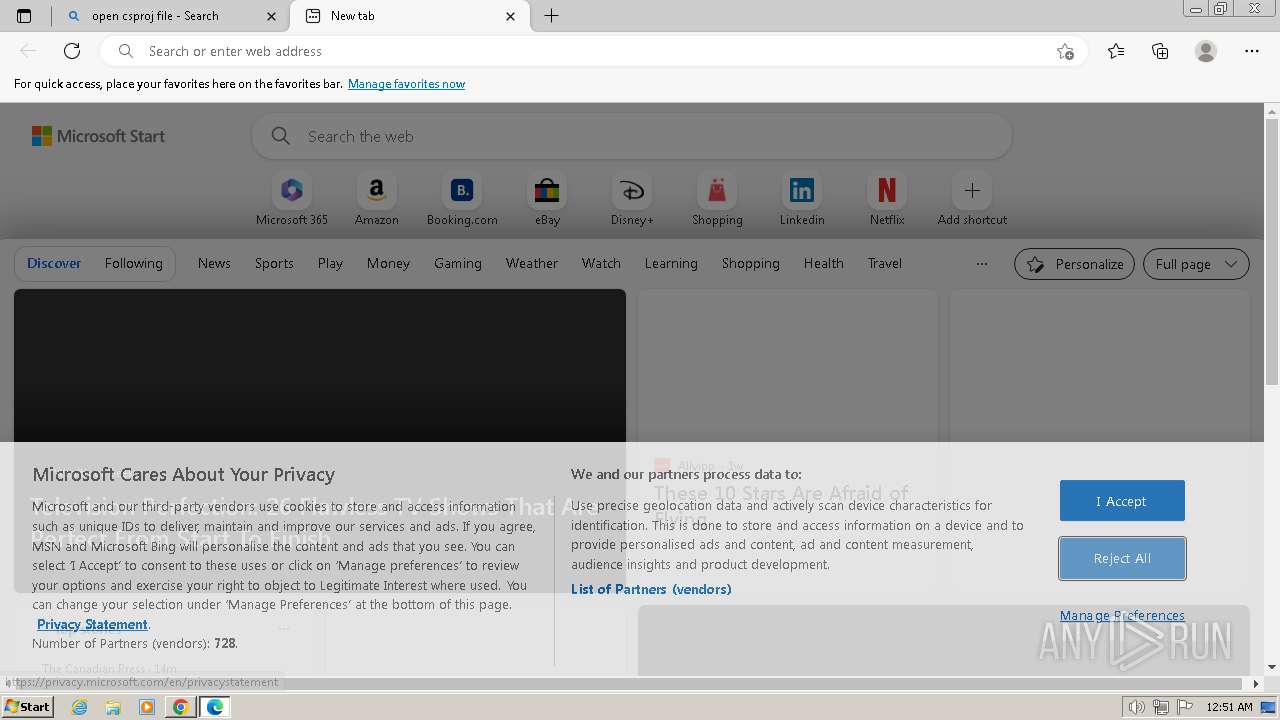This screenshot has height=720, width=1280.
Task: Open Chrome from taskbar
Action: pos(180,707)
